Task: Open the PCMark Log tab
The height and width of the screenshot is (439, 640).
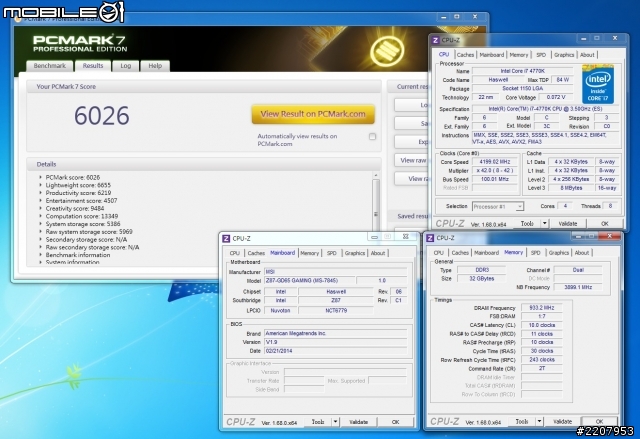Action: pos(125,66)
